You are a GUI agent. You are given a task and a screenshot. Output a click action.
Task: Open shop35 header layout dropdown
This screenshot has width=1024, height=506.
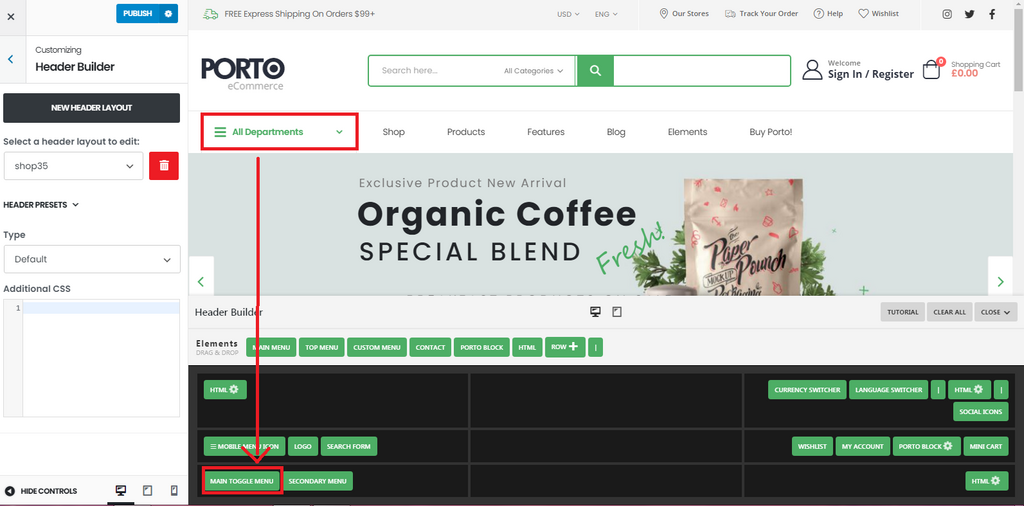73,166
